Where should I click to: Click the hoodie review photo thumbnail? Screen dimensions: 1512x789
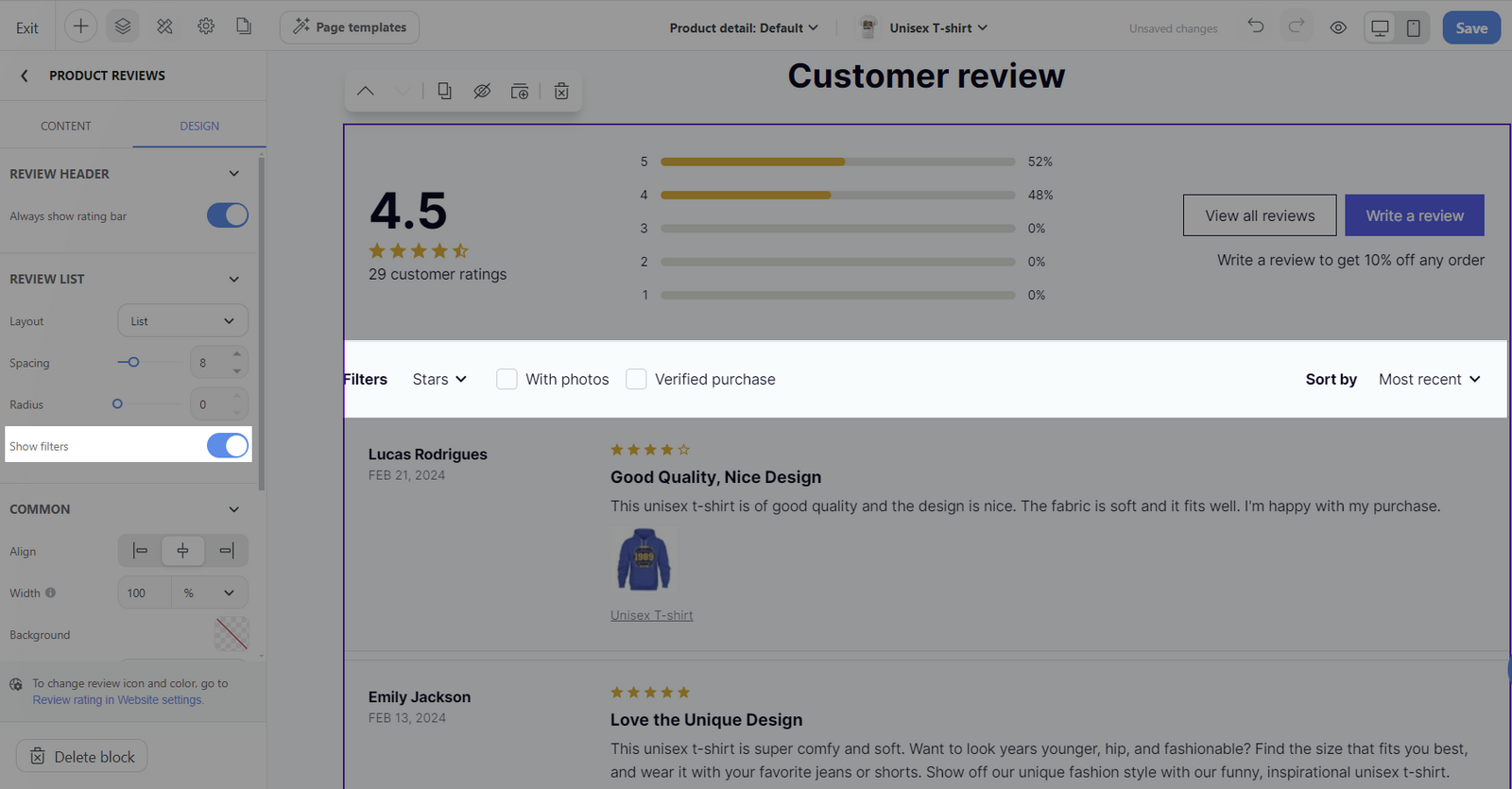(644, 560)
